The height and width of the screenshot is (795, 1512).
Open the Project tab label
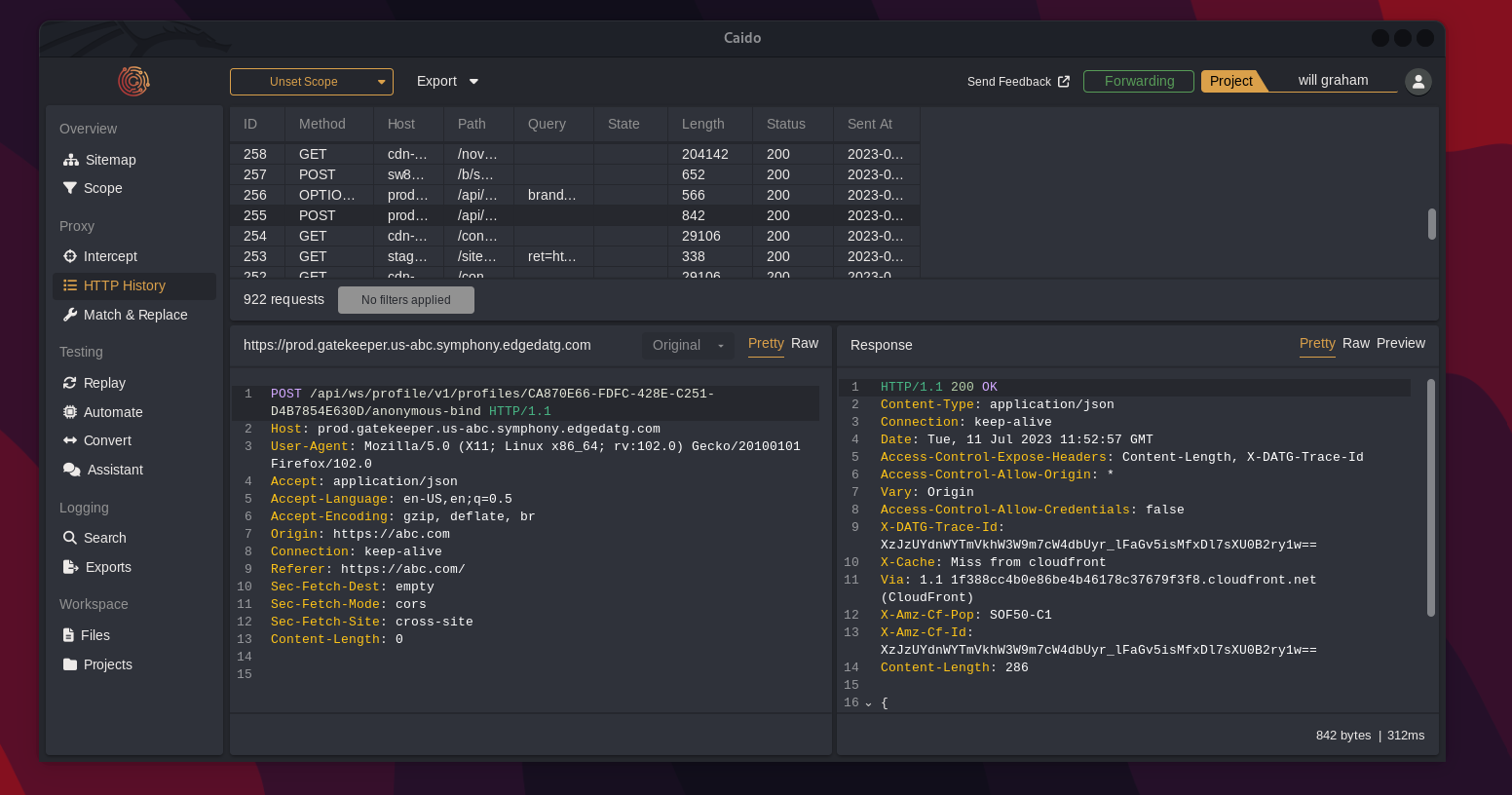click(x=1231, y=81)
